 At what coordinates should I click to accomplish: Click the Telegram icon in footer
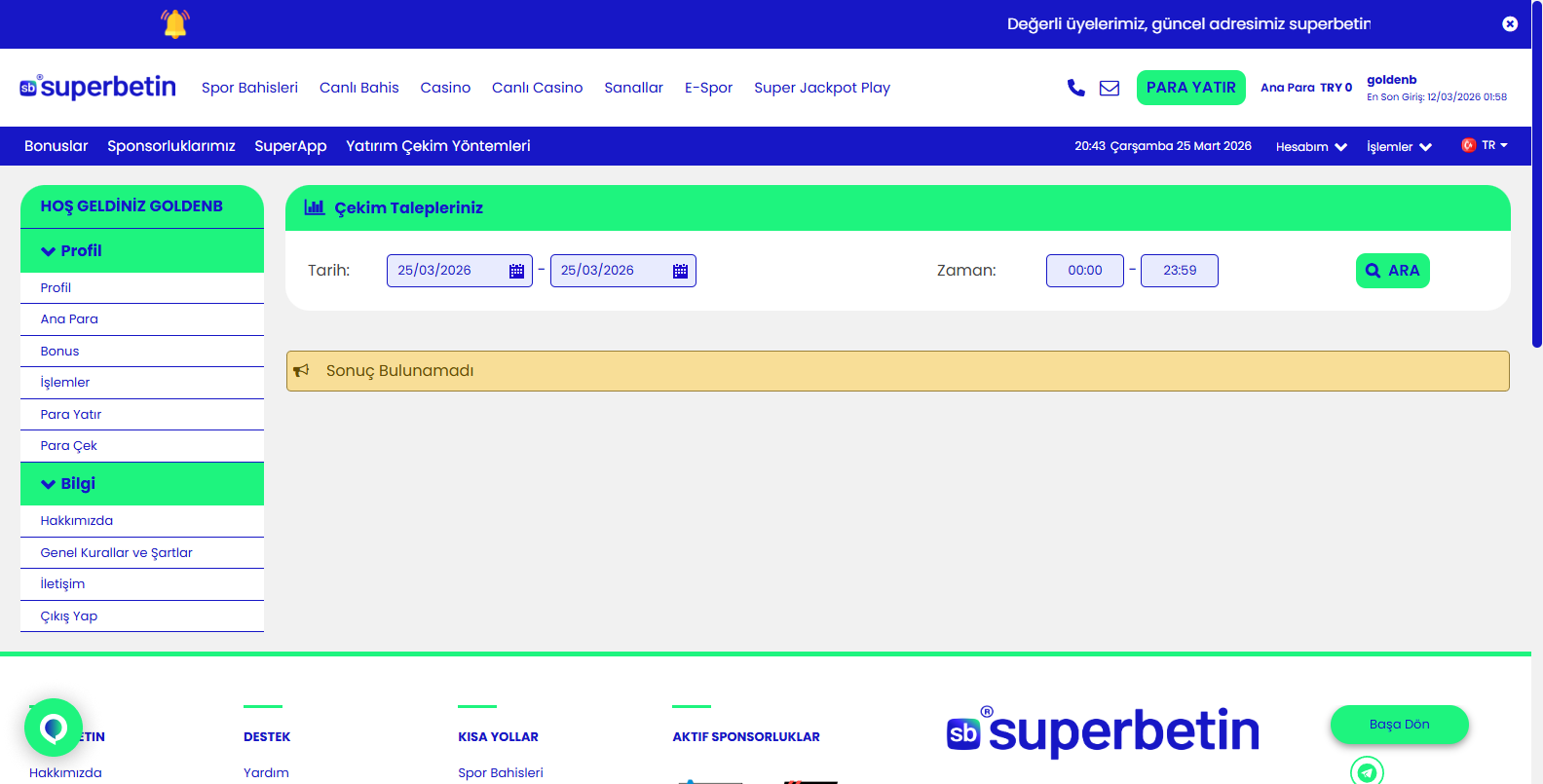click(1367, 771)
